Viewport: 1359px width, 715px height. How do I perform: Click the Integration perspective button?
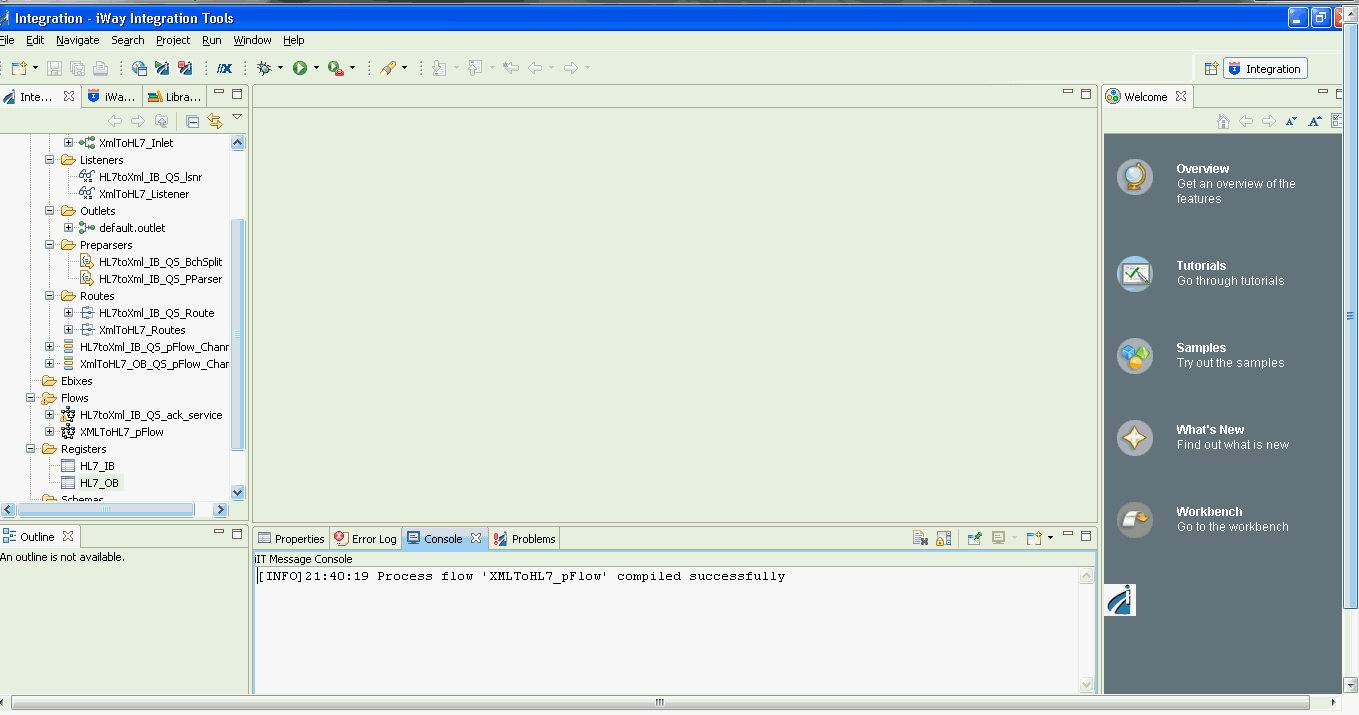click(x=1265, y=69)
